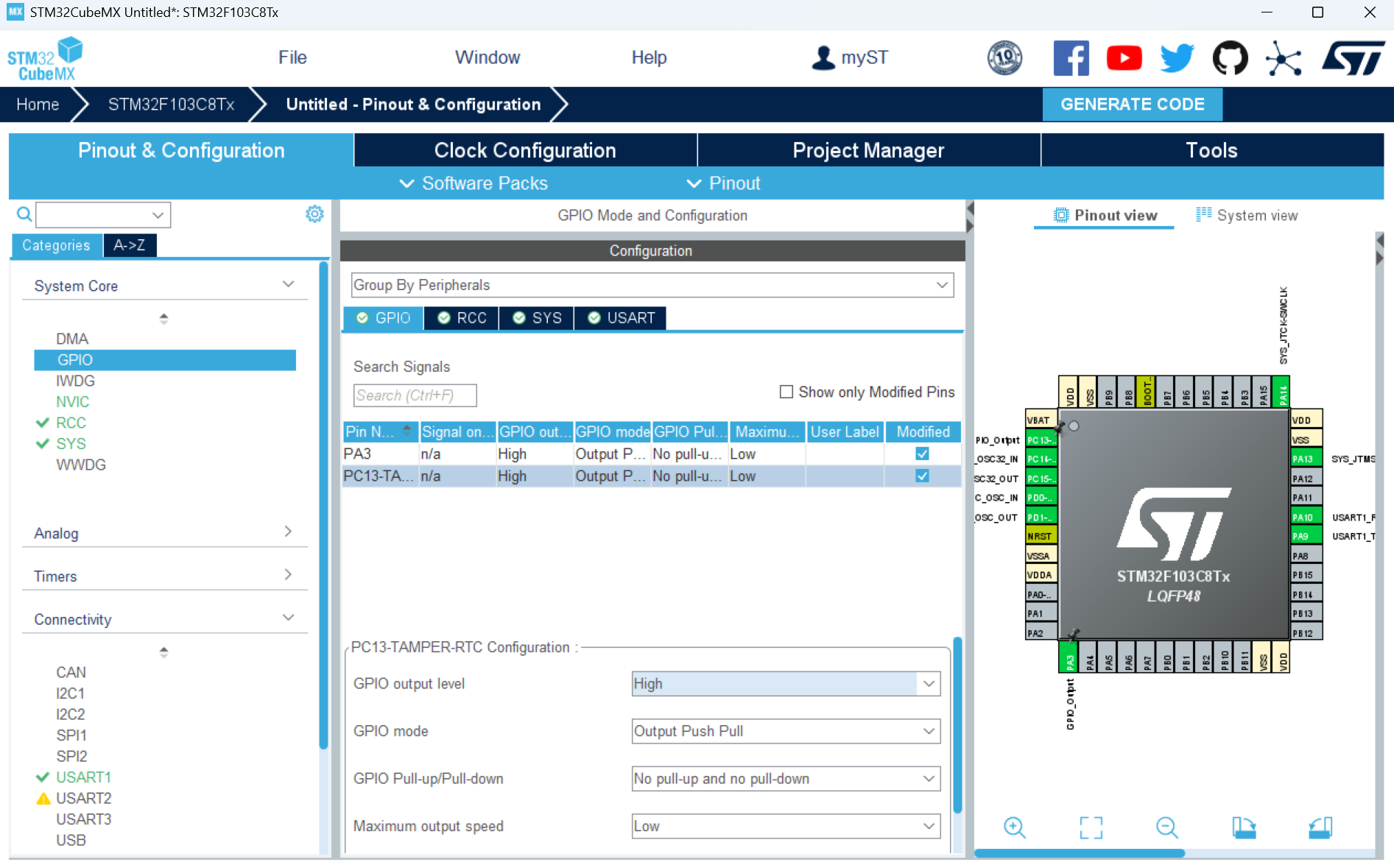Switch to Project Manager tab
Image resolution: width=1394 pixels, height=868 pixels.
pos(868,150)
